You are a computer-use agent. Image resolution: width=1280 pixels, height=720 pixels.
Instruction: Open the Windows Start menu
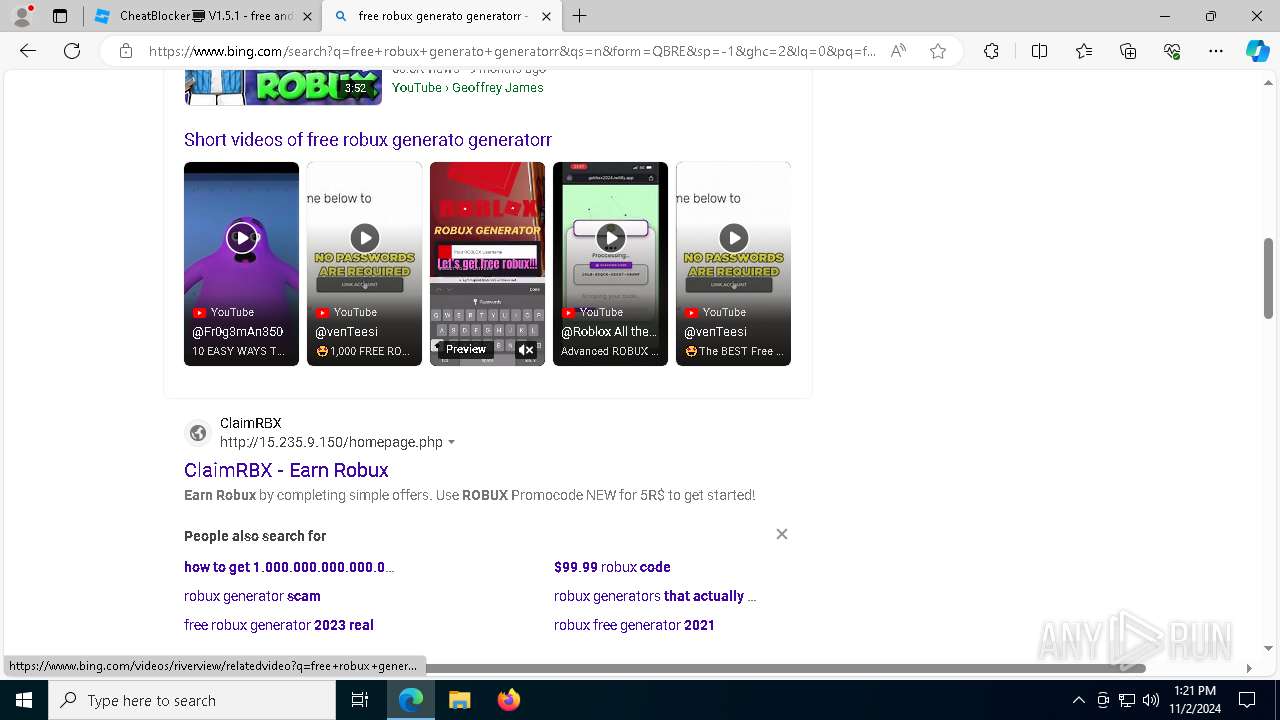click(x=24, y=700)
